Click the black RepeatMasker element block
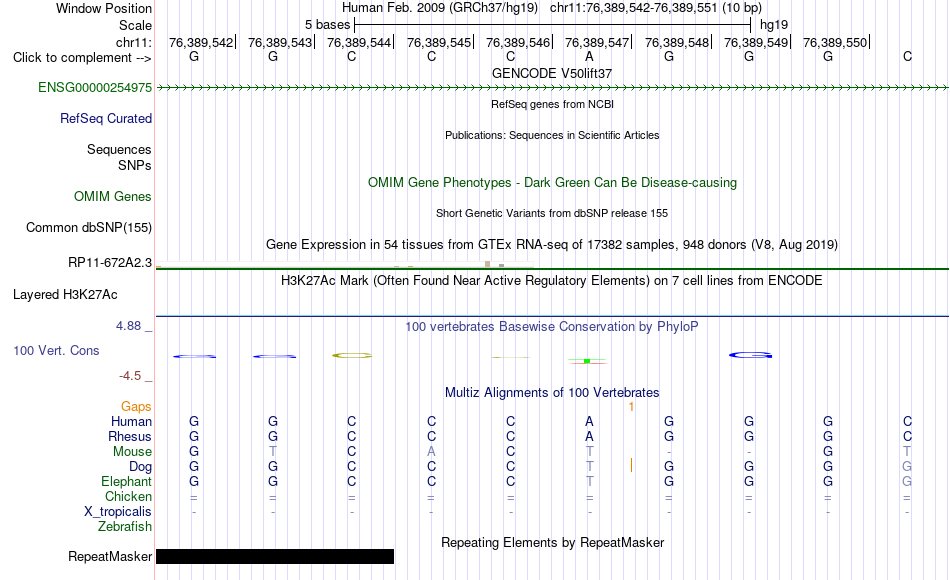 [275, 556]
